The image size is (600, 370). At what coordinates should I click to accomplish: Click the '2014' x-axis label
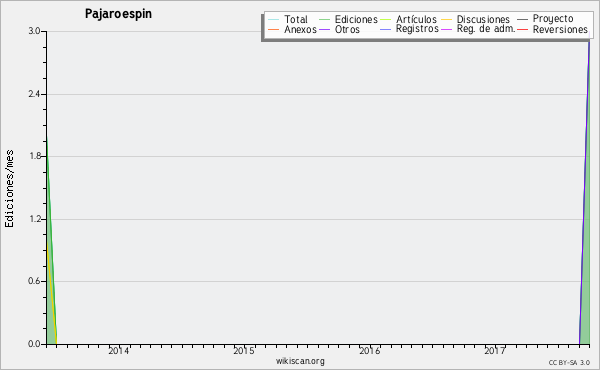point(119,351)
